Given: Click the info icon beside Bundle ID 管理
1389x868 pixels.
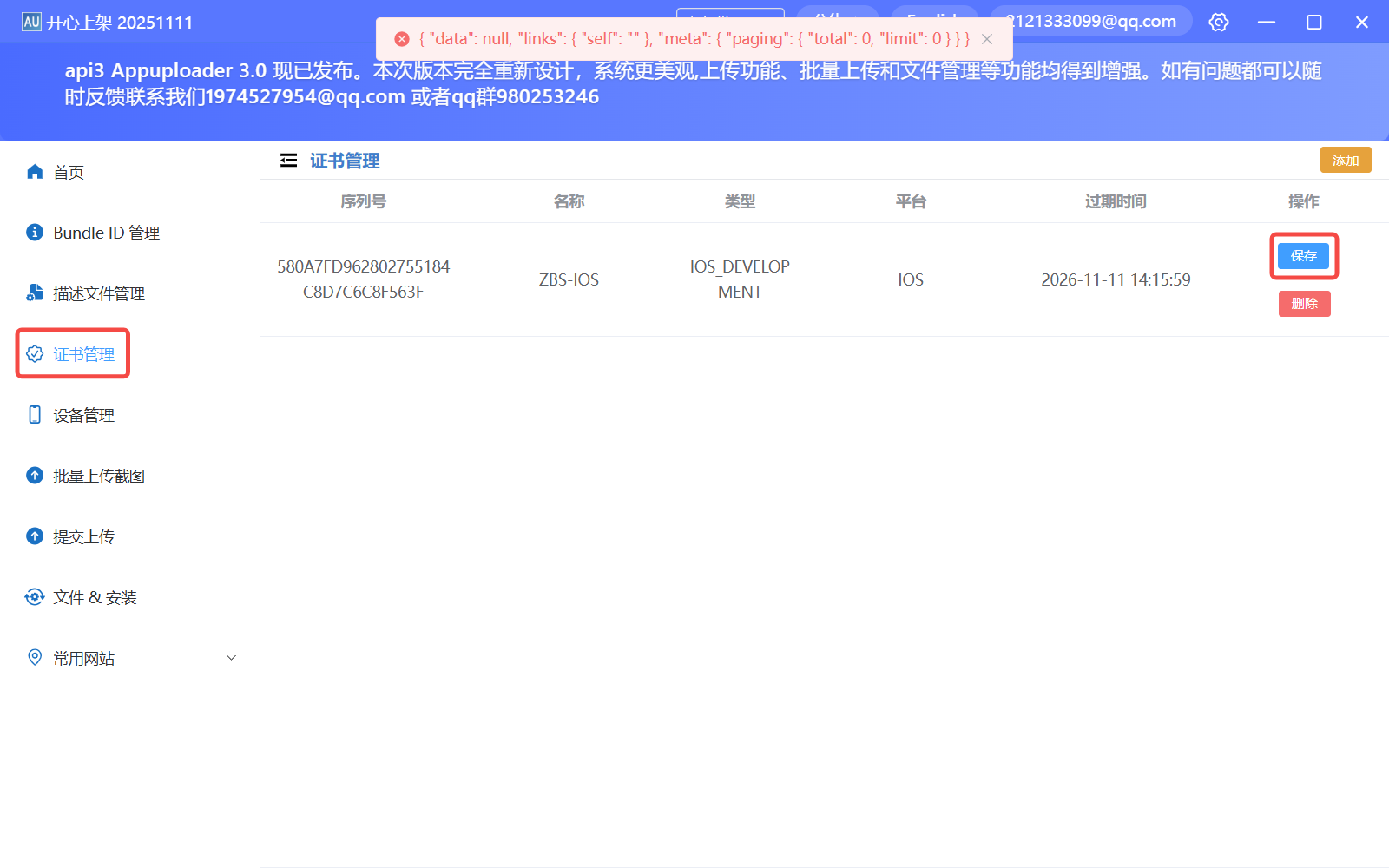Looking at the screenshot, I should pyautogui.click(x=35, y=232).
